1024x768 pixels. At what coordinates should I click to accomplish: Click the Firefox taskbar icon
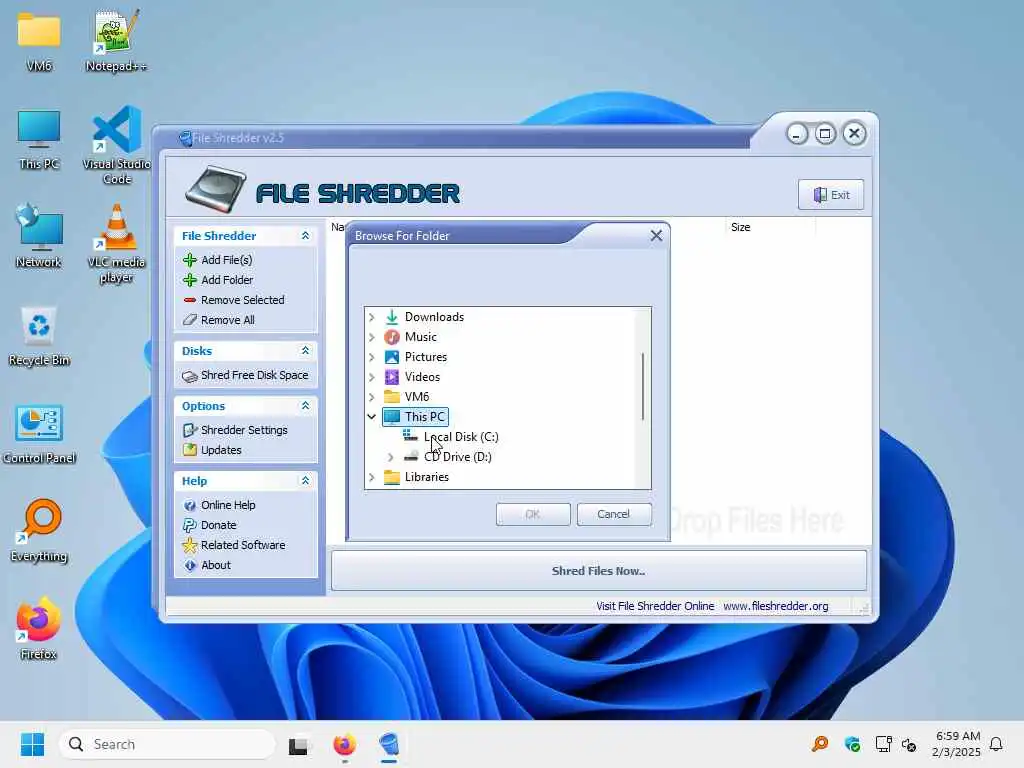coord(344,744)
